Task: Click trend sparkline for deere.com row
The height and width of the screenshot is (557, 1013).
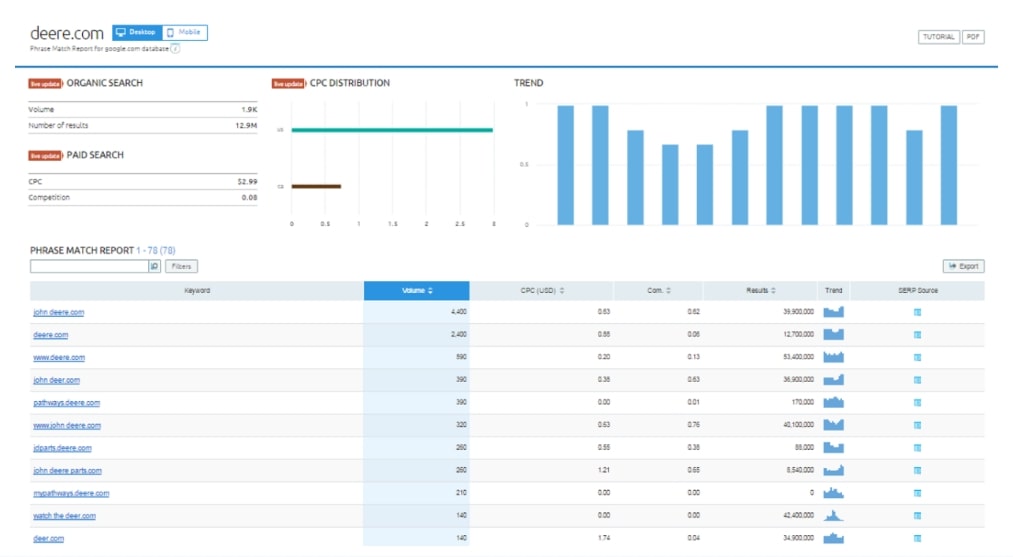Action: click(x=833, y=335)
